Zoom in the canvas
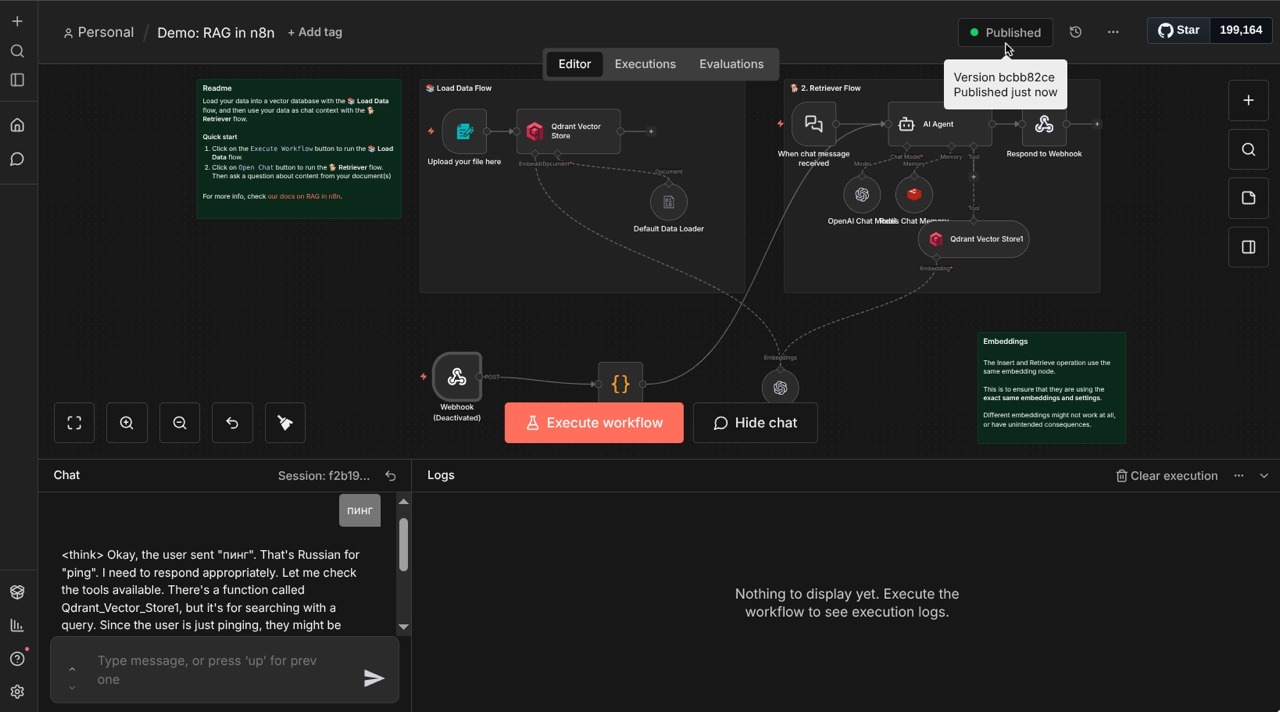Viewport: 1280px width, 712px height. 127,423
